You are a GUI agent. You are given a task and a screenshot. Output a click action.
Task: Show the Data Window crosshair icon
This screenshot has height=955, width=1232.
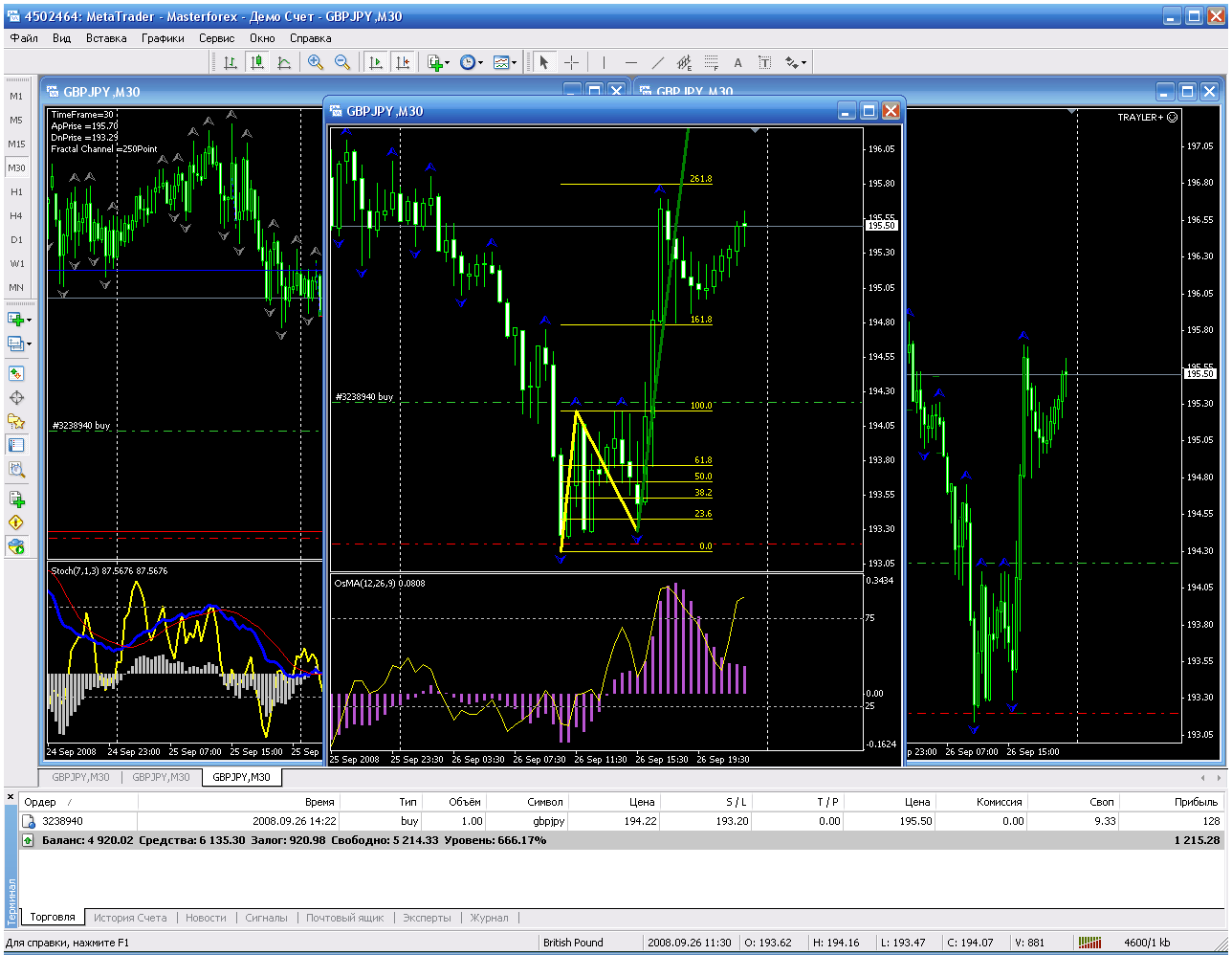(16, 397)
